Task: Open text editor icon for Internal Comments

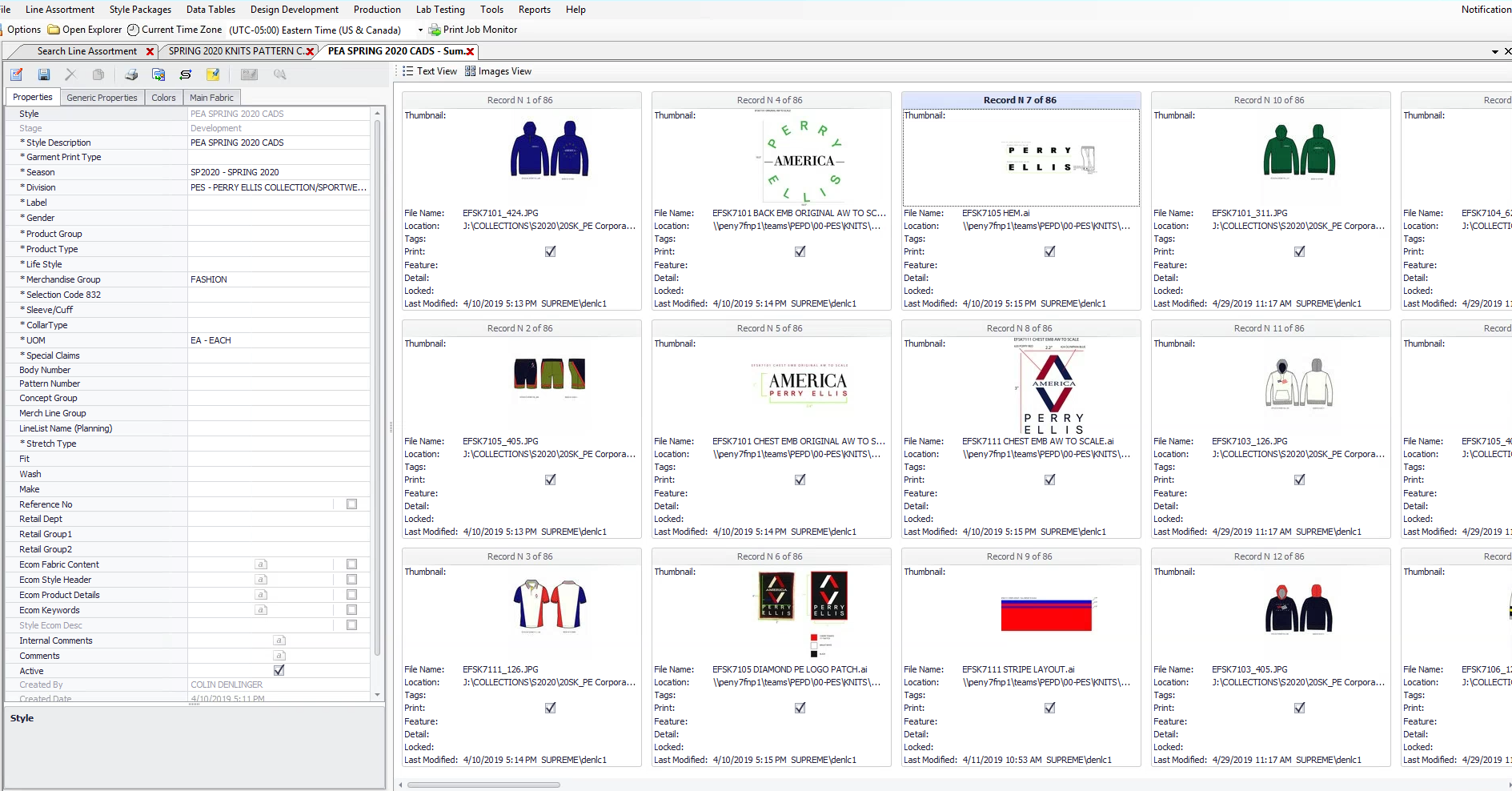Action: 279,640
